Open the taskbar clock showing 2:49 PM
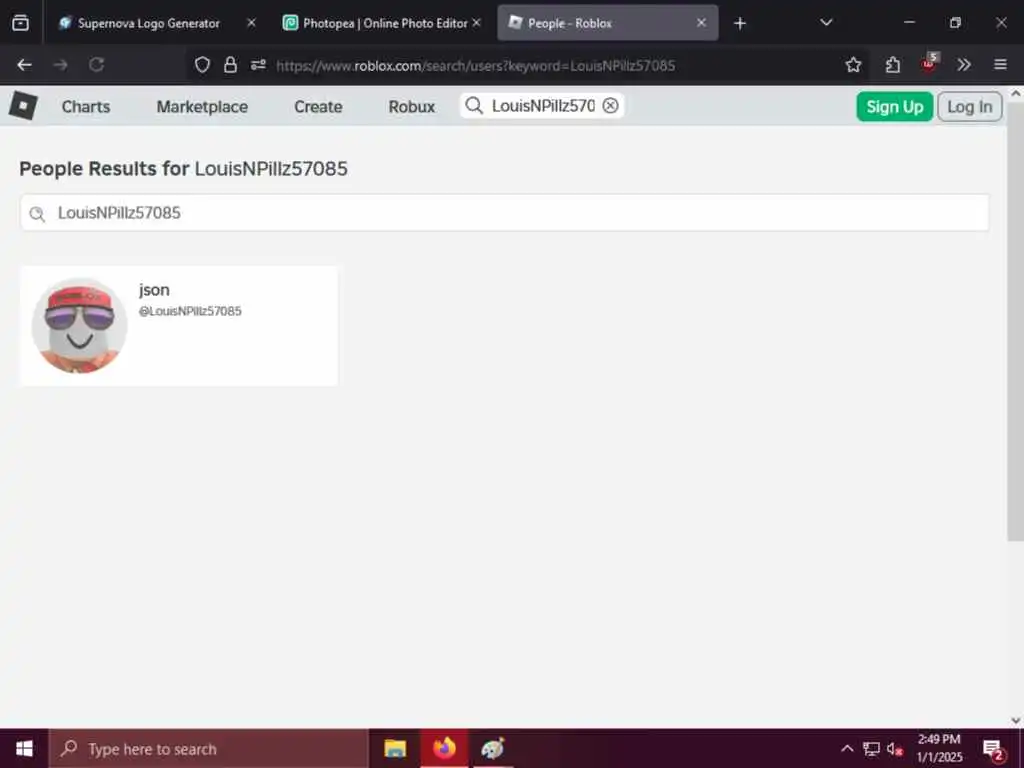This screenshot has width=1024, height=768. 939,748
